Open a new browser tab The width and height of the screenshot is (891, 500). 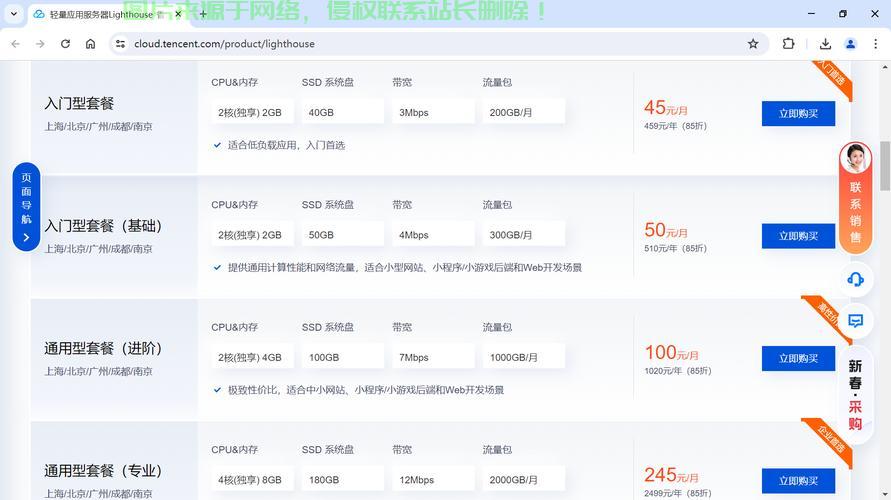coord(203,14)
